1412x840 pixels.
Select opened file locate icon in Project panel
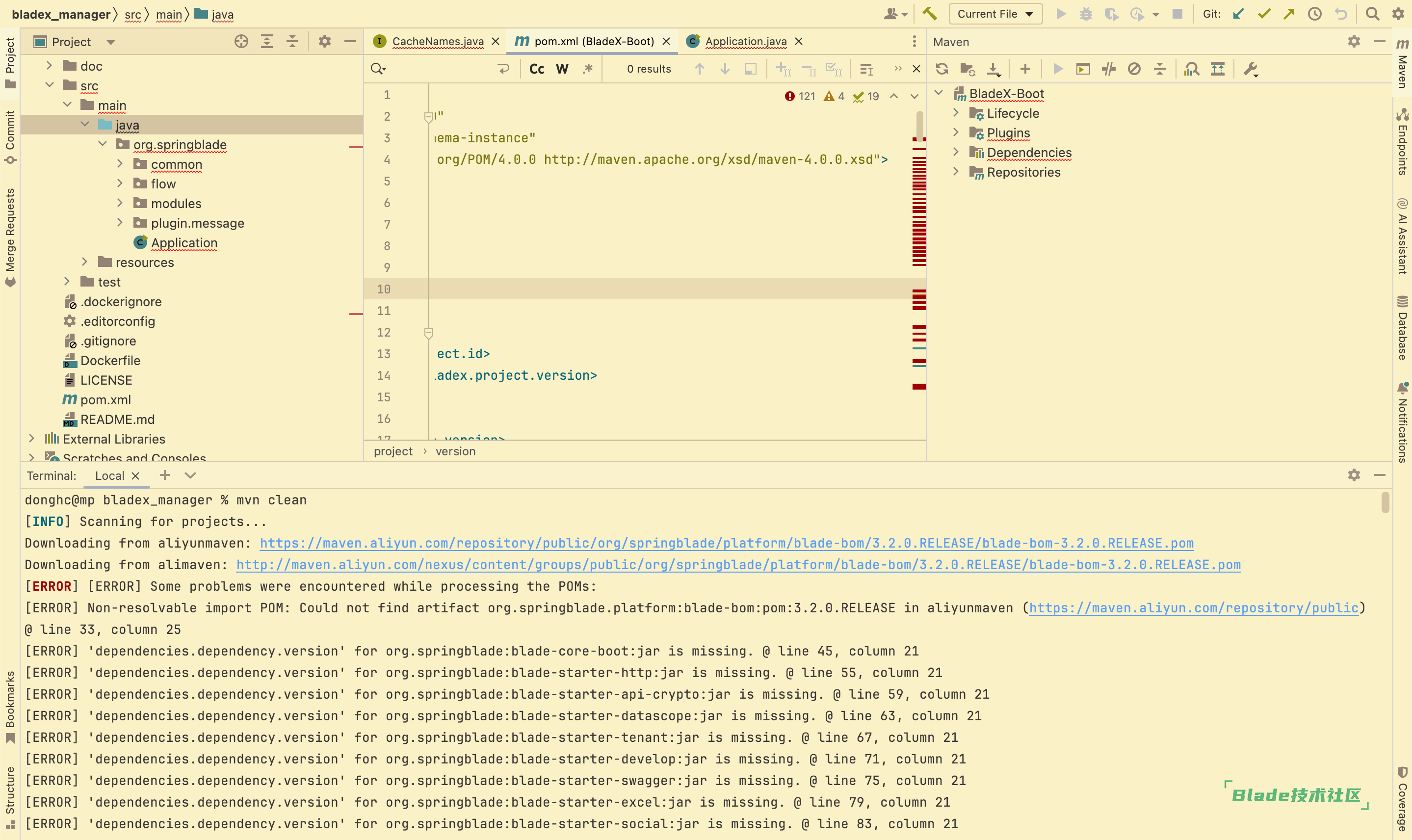241,41
